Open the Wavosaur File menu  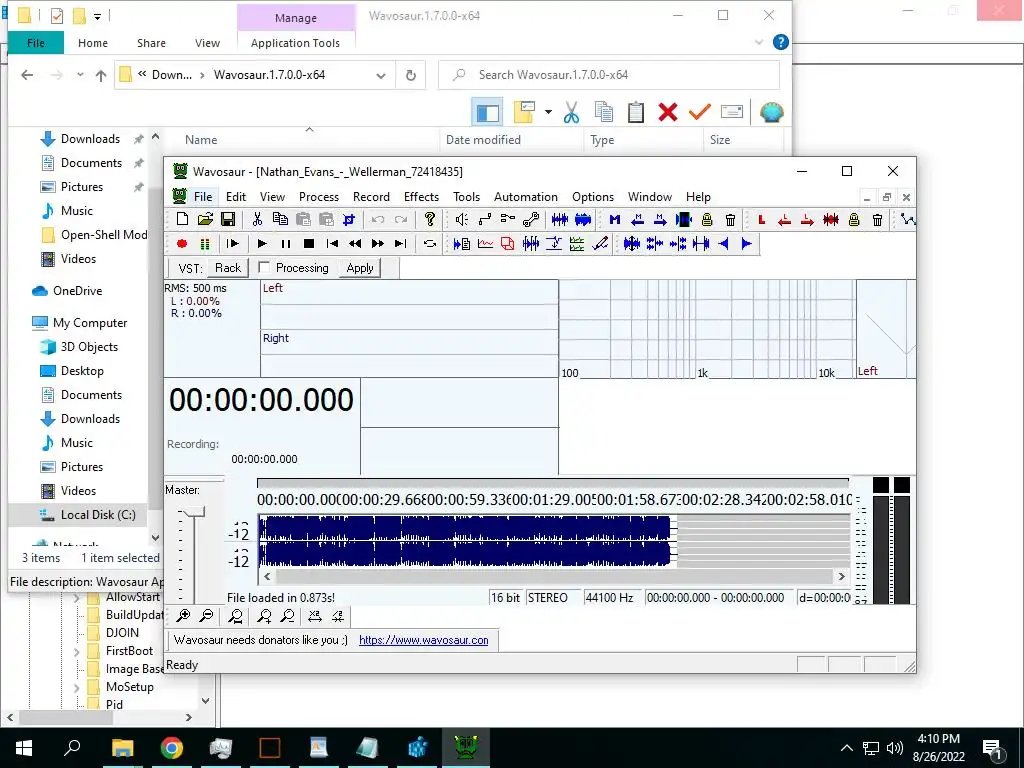[x=203, y=197]
